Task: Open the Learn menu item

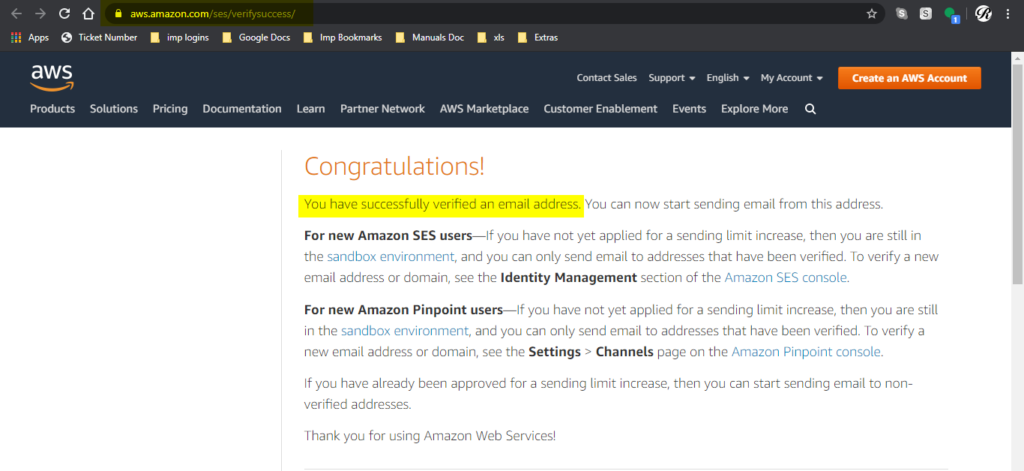Action: pos(311,109)
